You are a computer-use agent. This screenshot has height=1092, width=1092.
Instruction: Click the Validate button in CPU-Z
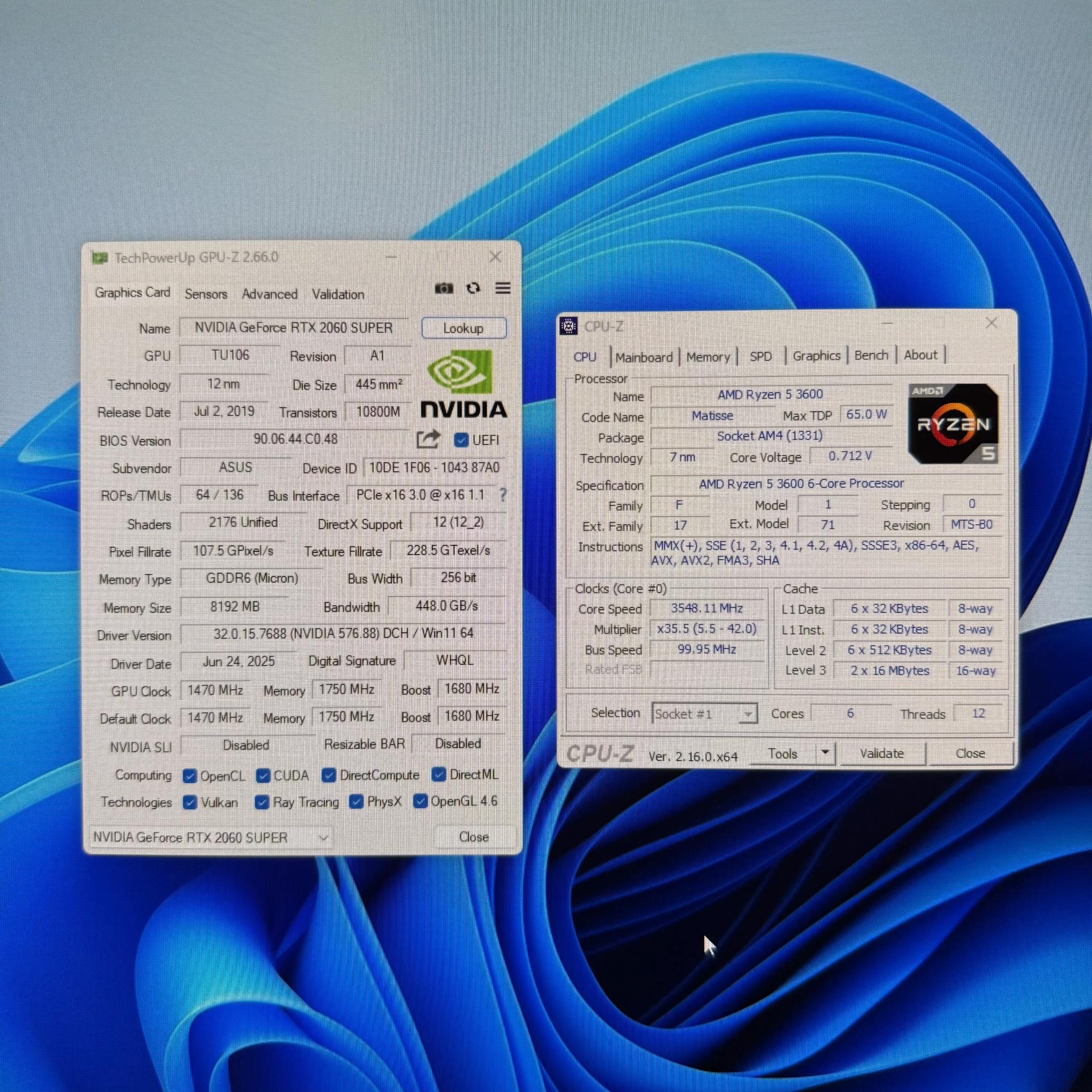pos(882,753)
